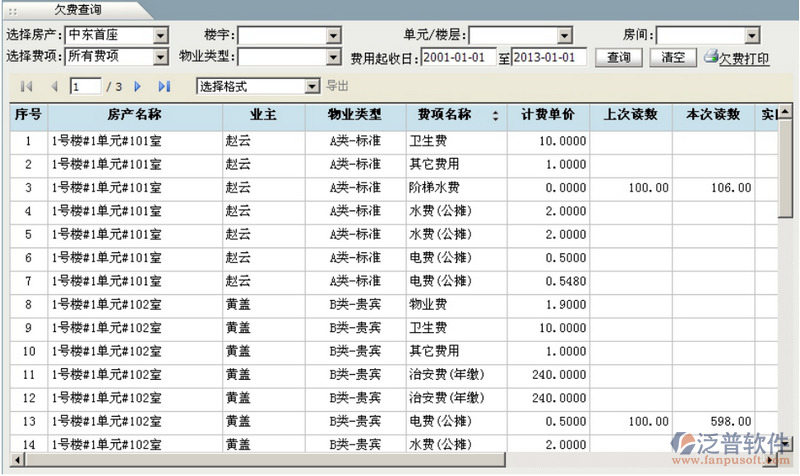Expand the 单元/楼层 dropdown

564,36
